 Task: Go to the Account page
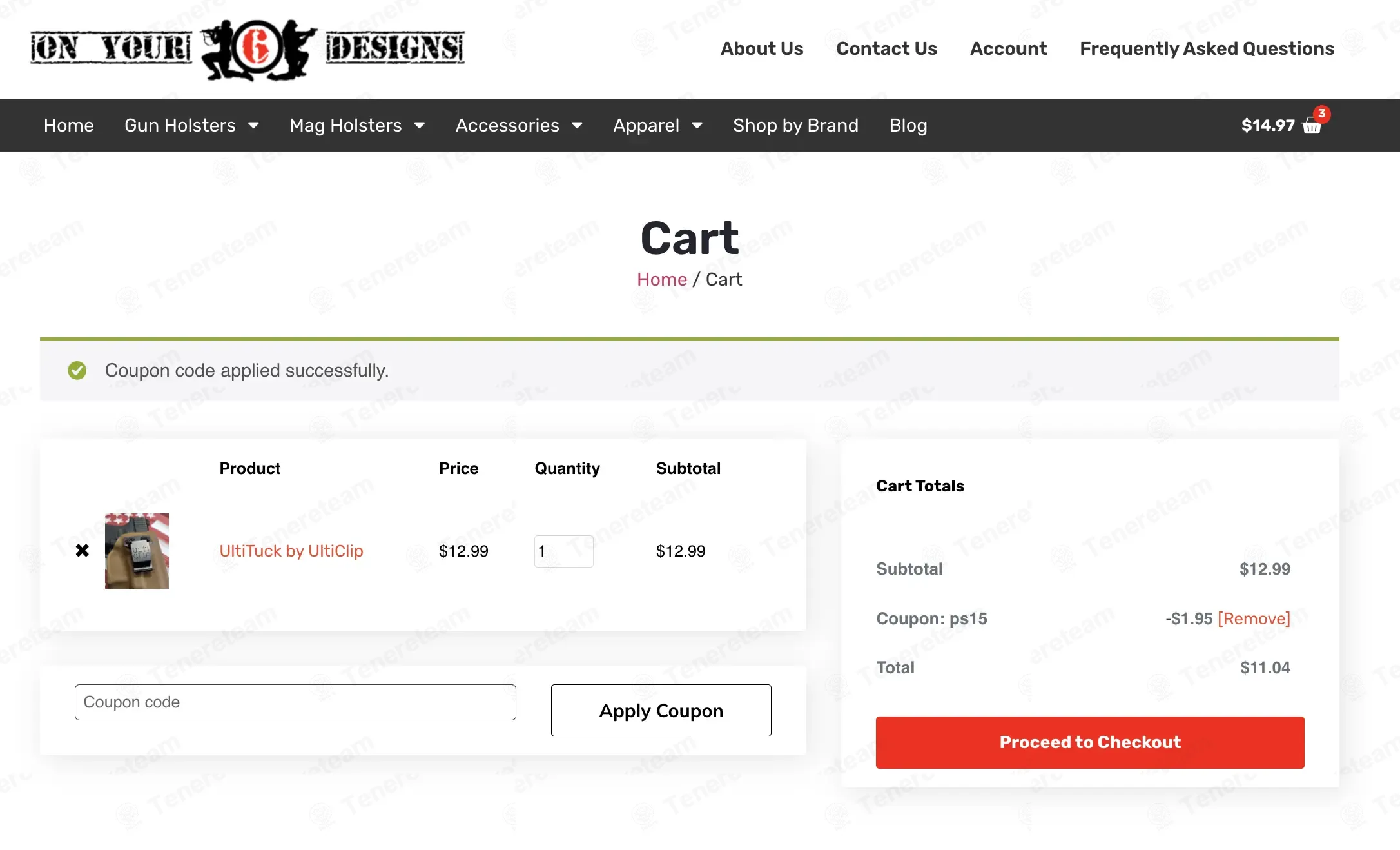coord(1008,48)
